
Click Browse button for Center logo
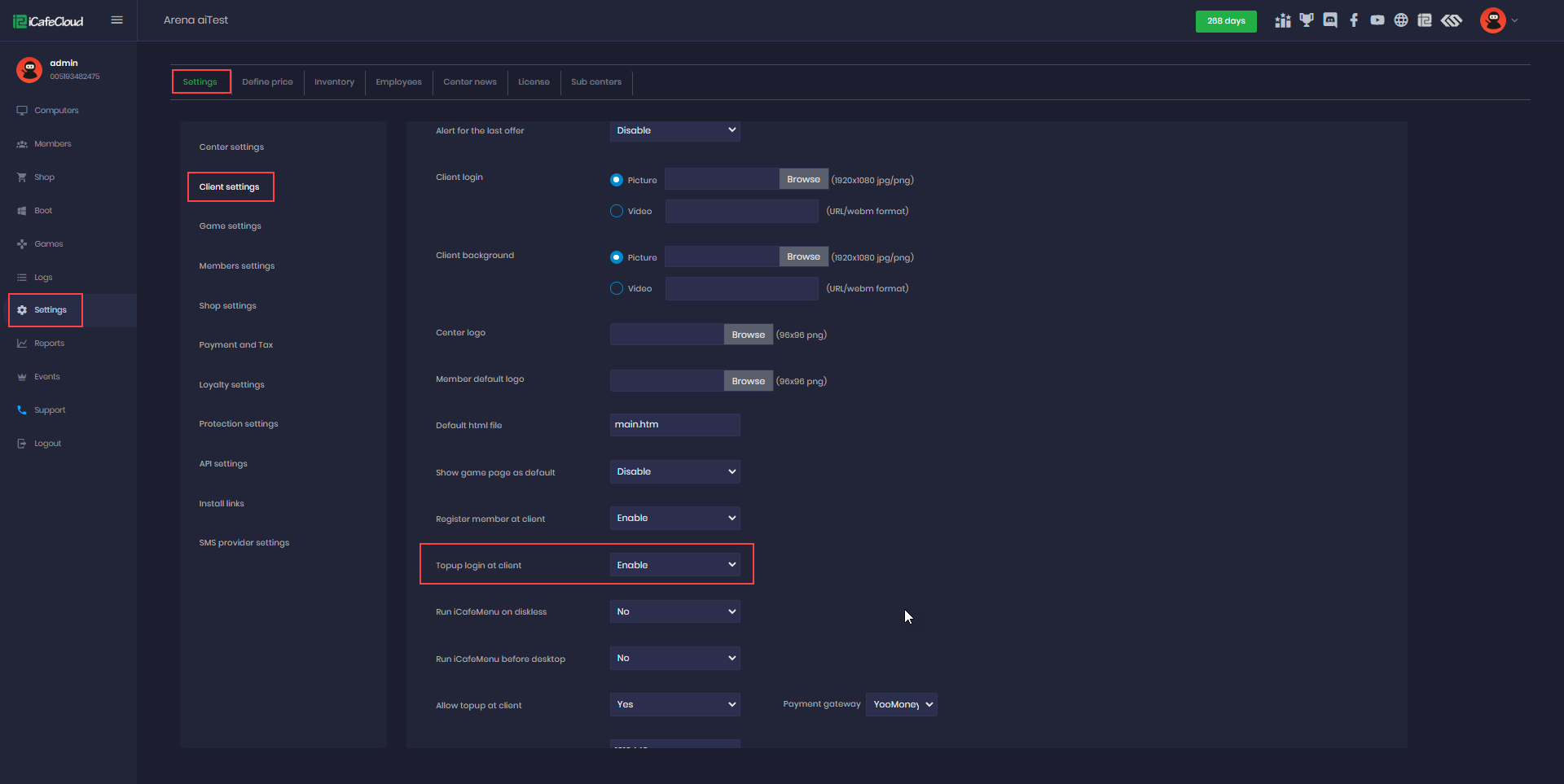click(748, 335)
